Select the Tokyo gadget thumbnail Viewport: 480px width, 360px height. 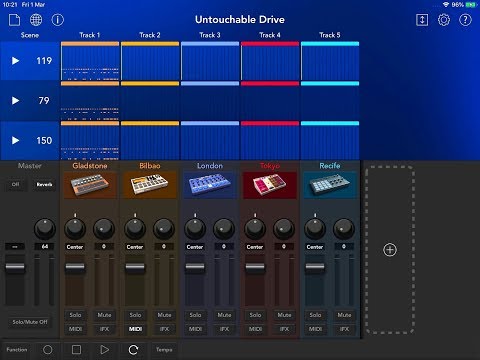coord(270,185)
